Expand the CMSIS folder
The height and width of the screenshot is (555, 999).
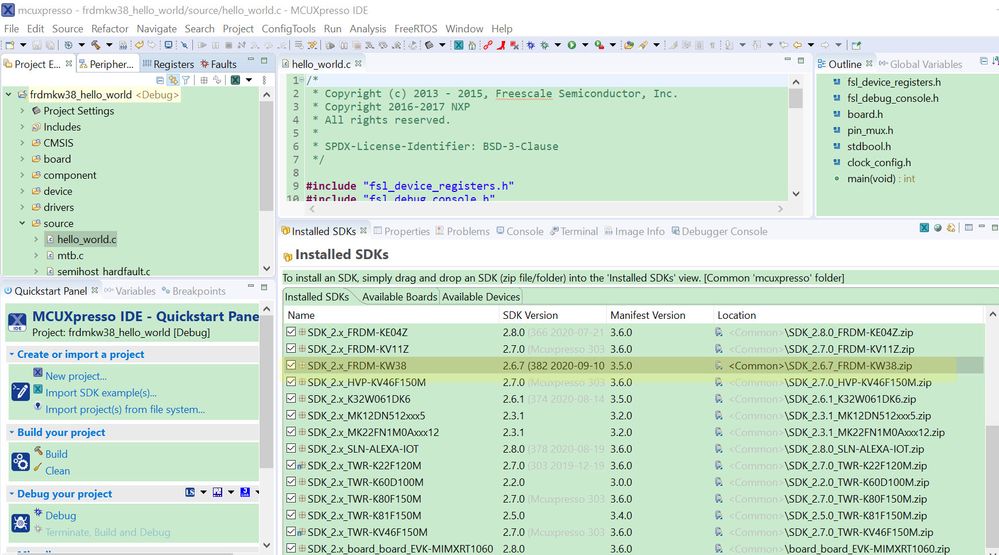(22, 143)
